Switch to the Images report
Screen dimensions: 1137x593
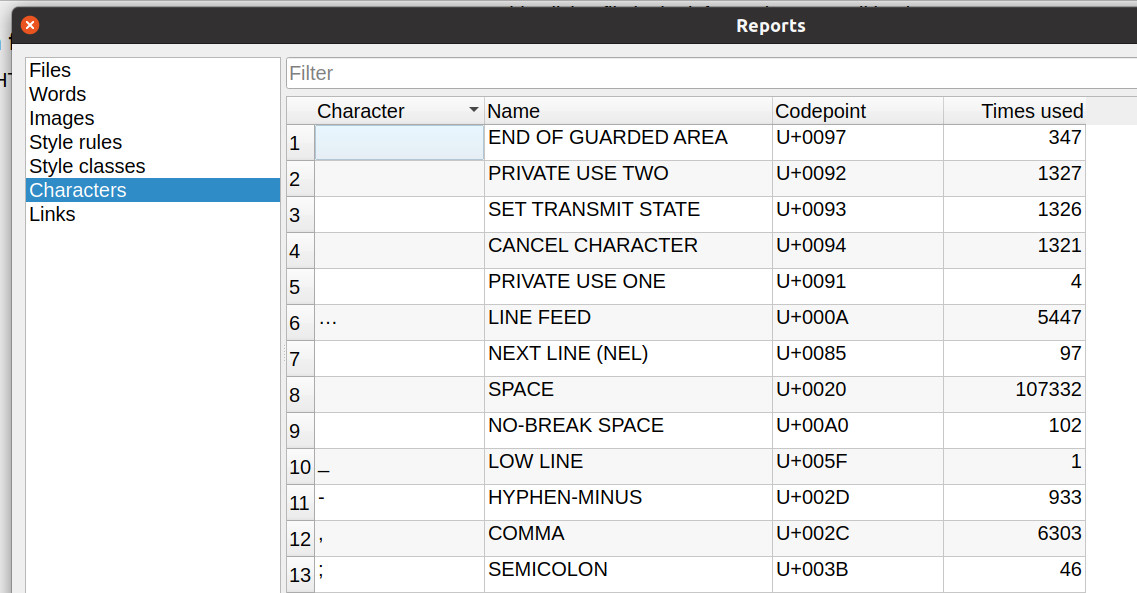click(x=62, y=118)
